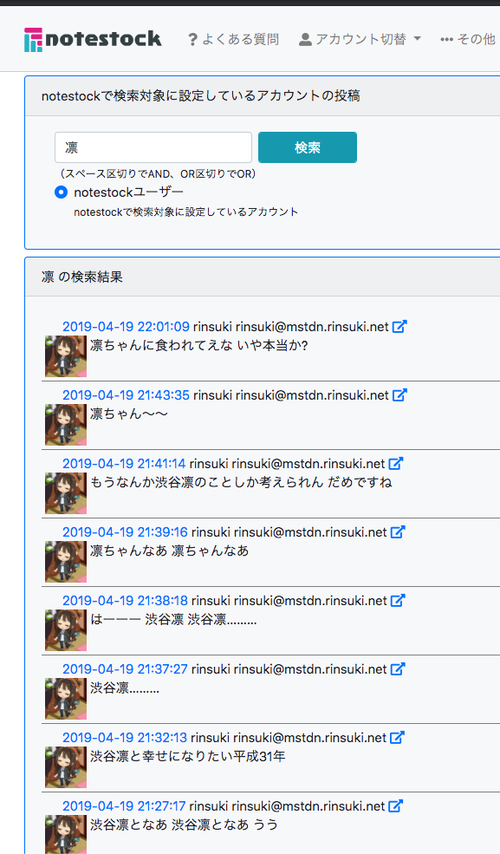Open external link for 21:41:14 post
Screen dimensions: 500x854
click(x=395, y=463)
